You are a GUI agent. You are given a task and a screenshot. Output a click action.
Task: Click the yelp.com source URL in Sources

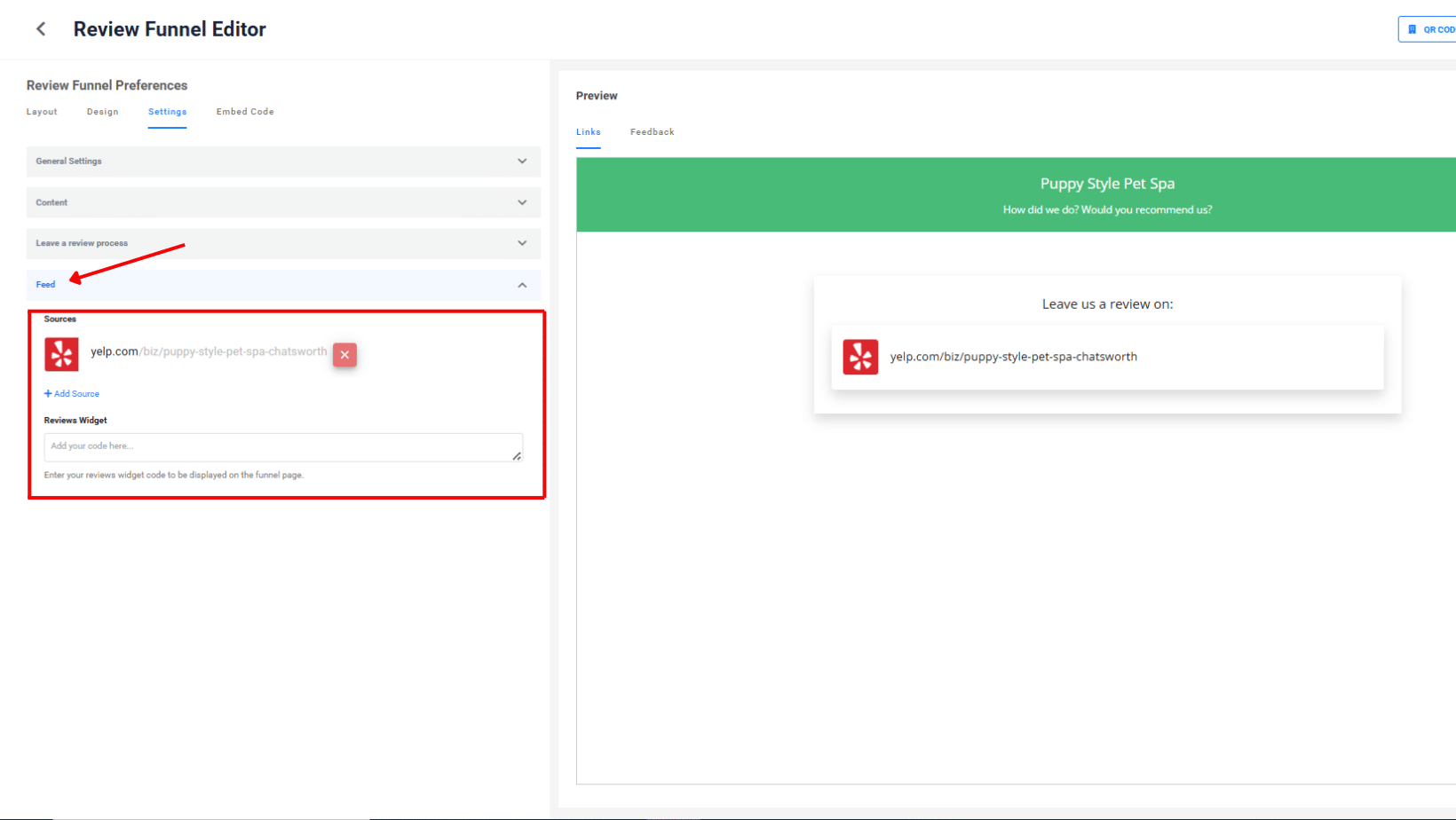[209, 351]
